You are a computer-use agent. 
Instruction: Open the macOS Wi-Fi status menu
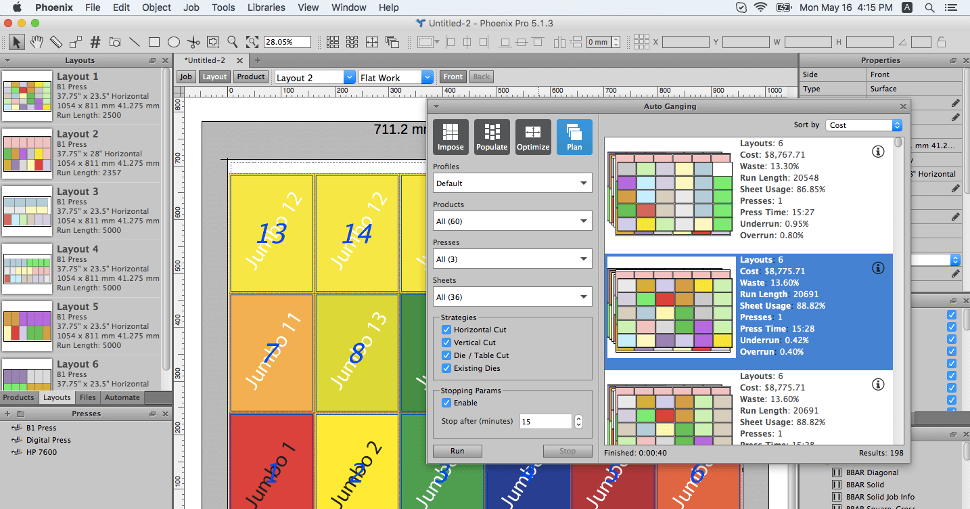coord(761,7)
